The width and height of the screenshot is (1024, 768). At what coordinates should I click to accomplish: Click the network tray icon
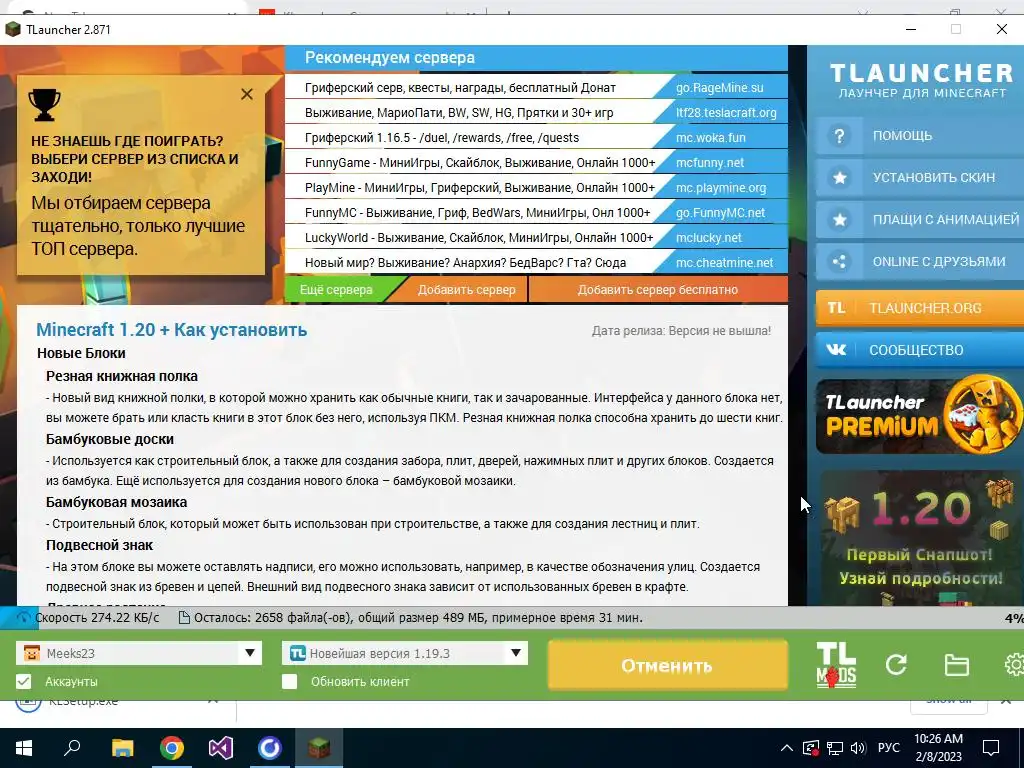point(835,748)
